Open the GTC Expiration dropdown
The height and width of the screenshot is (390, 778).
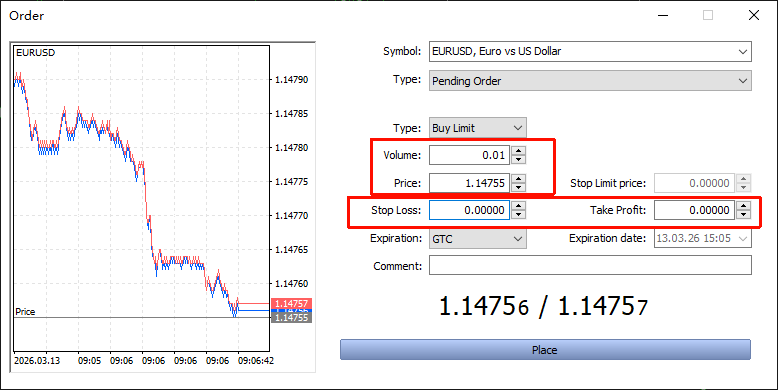478,239
